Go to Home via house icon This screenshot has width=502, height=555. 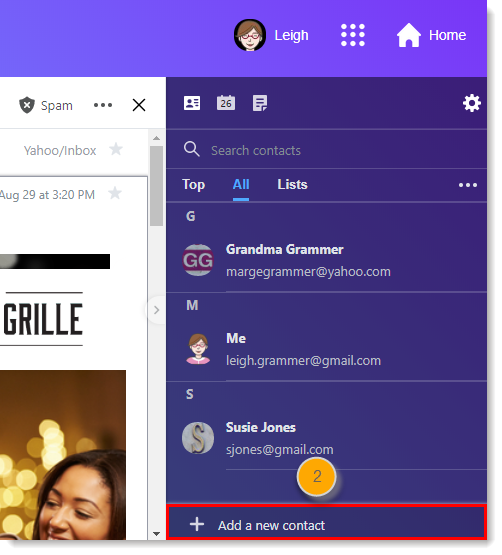click(x=409, y=35)
